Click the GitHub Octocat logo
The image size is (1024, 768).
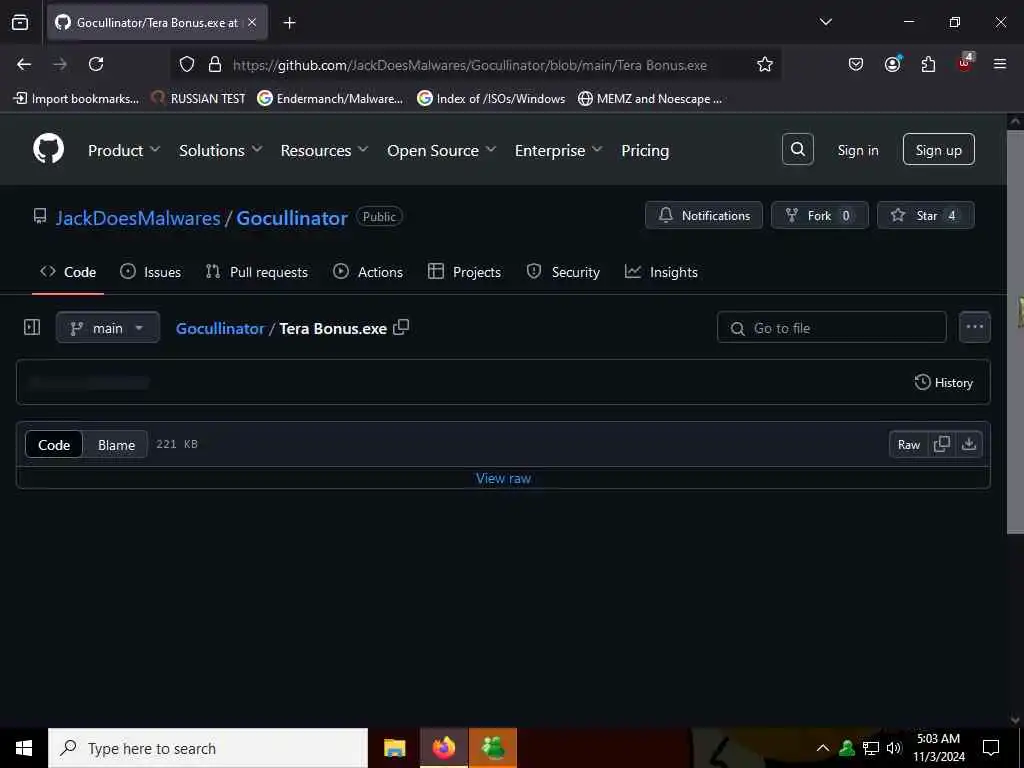(x=49, y=150)
